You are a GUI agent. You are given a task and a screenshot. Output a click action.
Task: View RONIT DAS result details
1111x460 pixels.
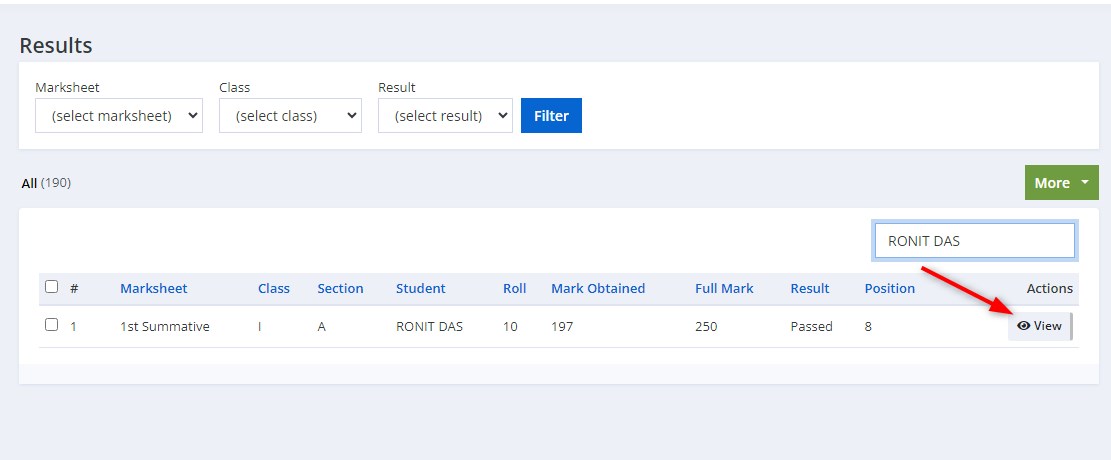pyautogui.click(x=1039, y=326)
